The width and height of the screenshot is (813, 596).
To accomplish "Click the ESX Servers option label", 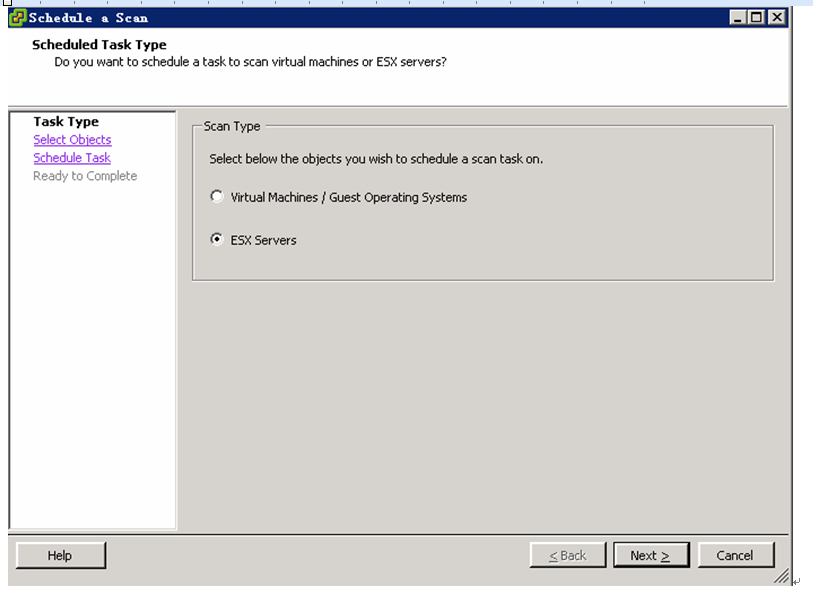I will click(263, 240).
